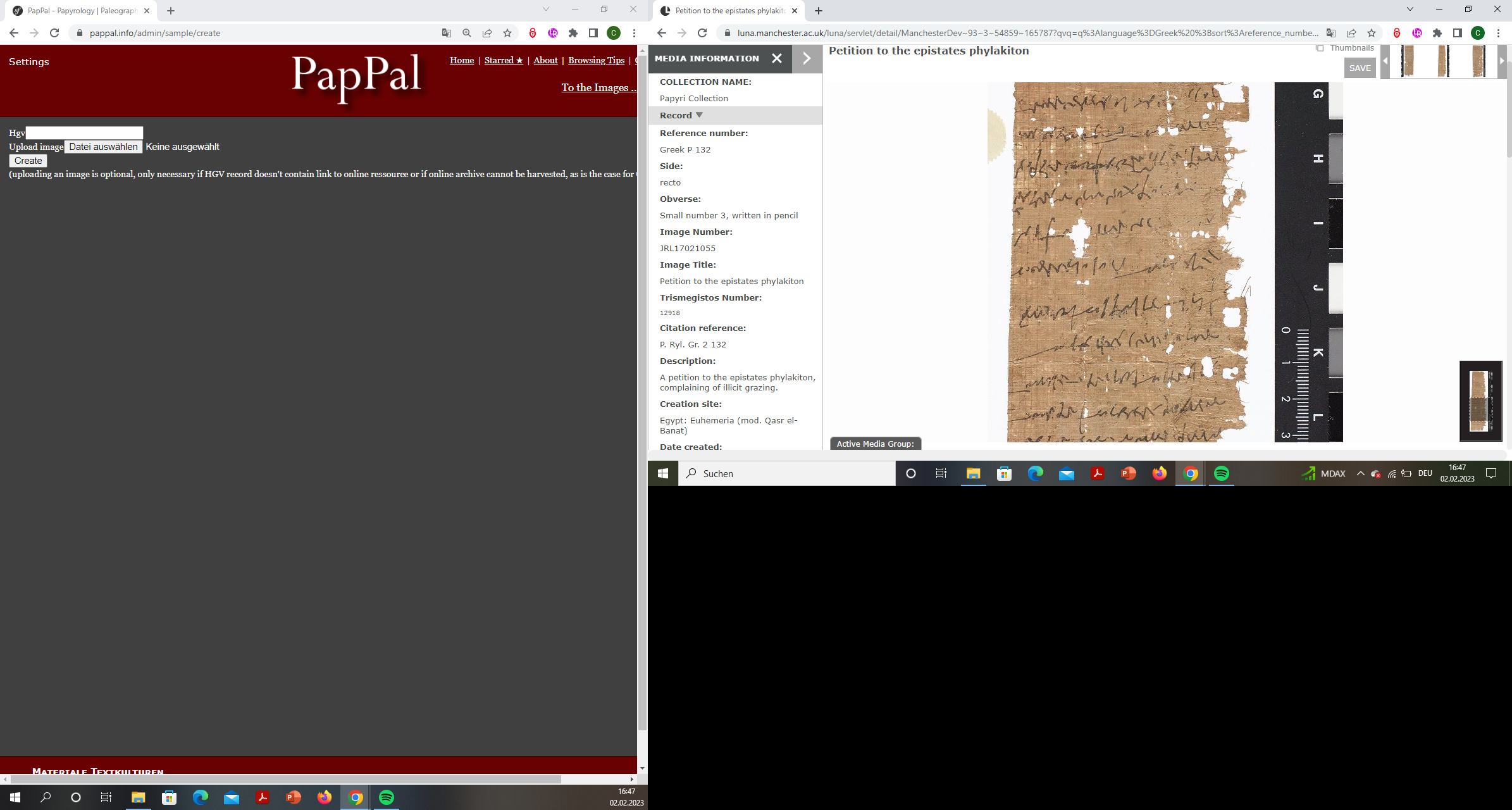The image size is (1512, 810).
Task: Open Adobe Acrobat from the taskbar beside the Suchen box
Action: (1097, 473)
